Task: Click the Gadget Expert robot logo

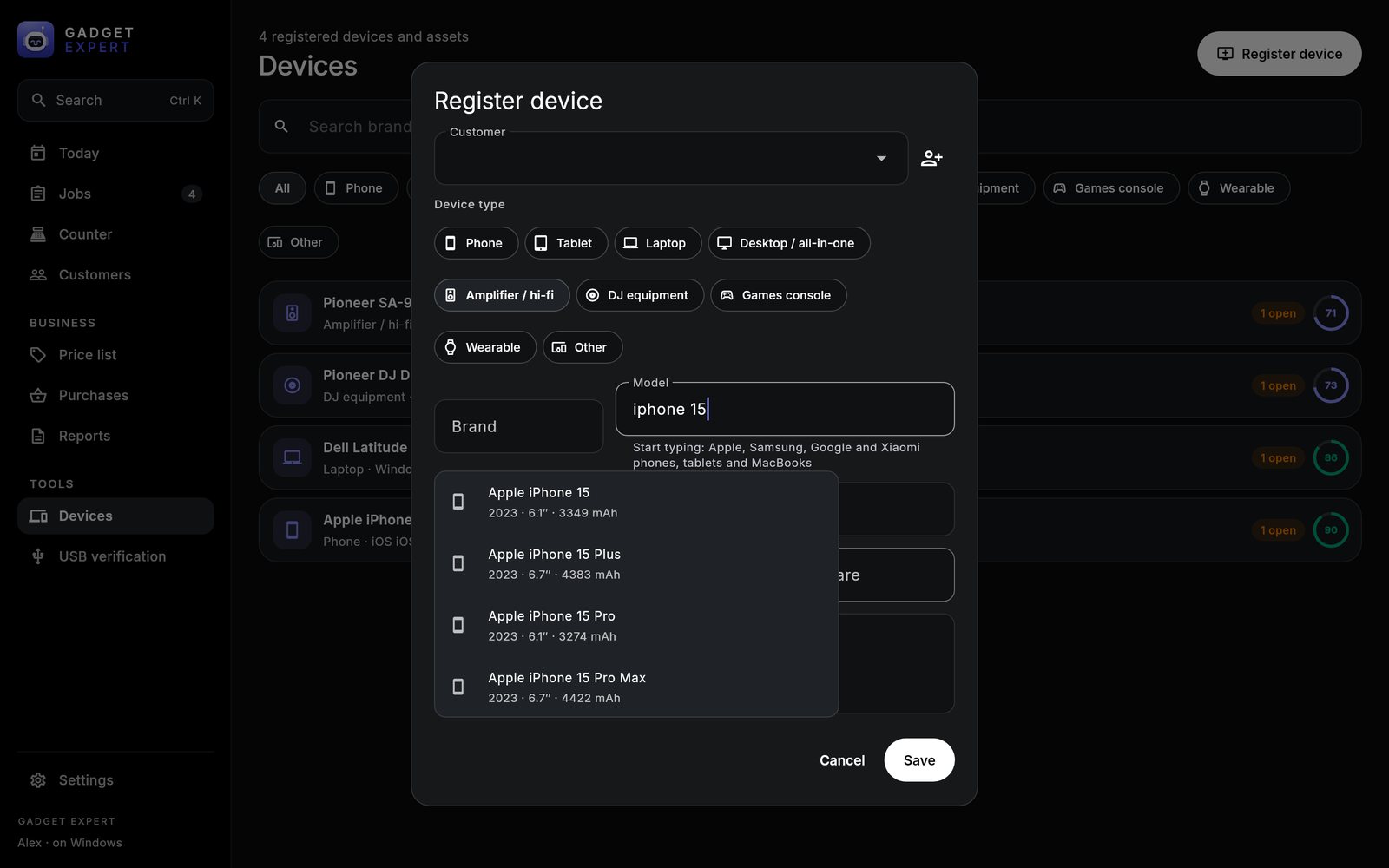Action: pyautogui.click(x=36, y=40)
